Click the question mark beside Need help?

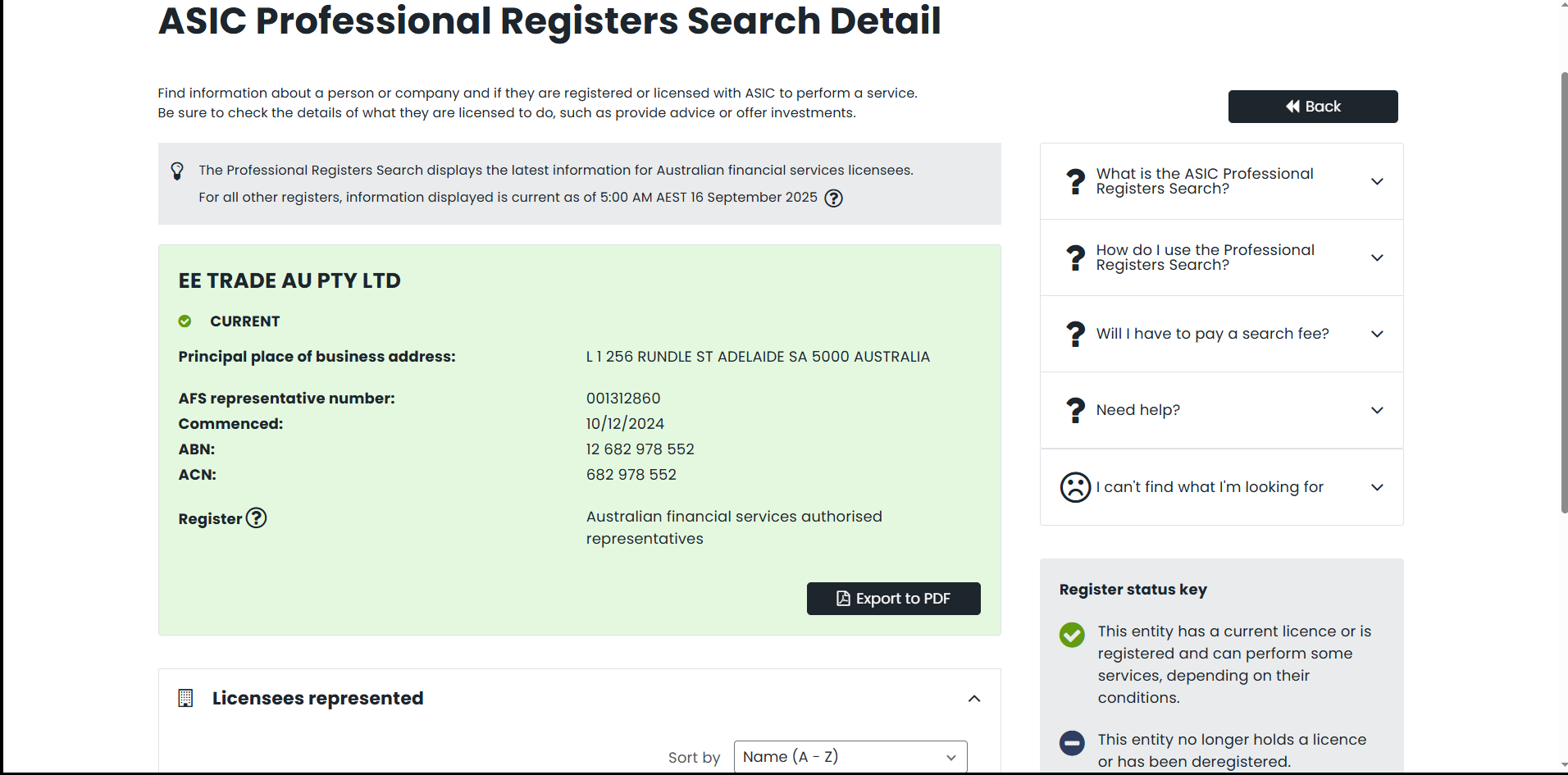(x=1075, y=410)
